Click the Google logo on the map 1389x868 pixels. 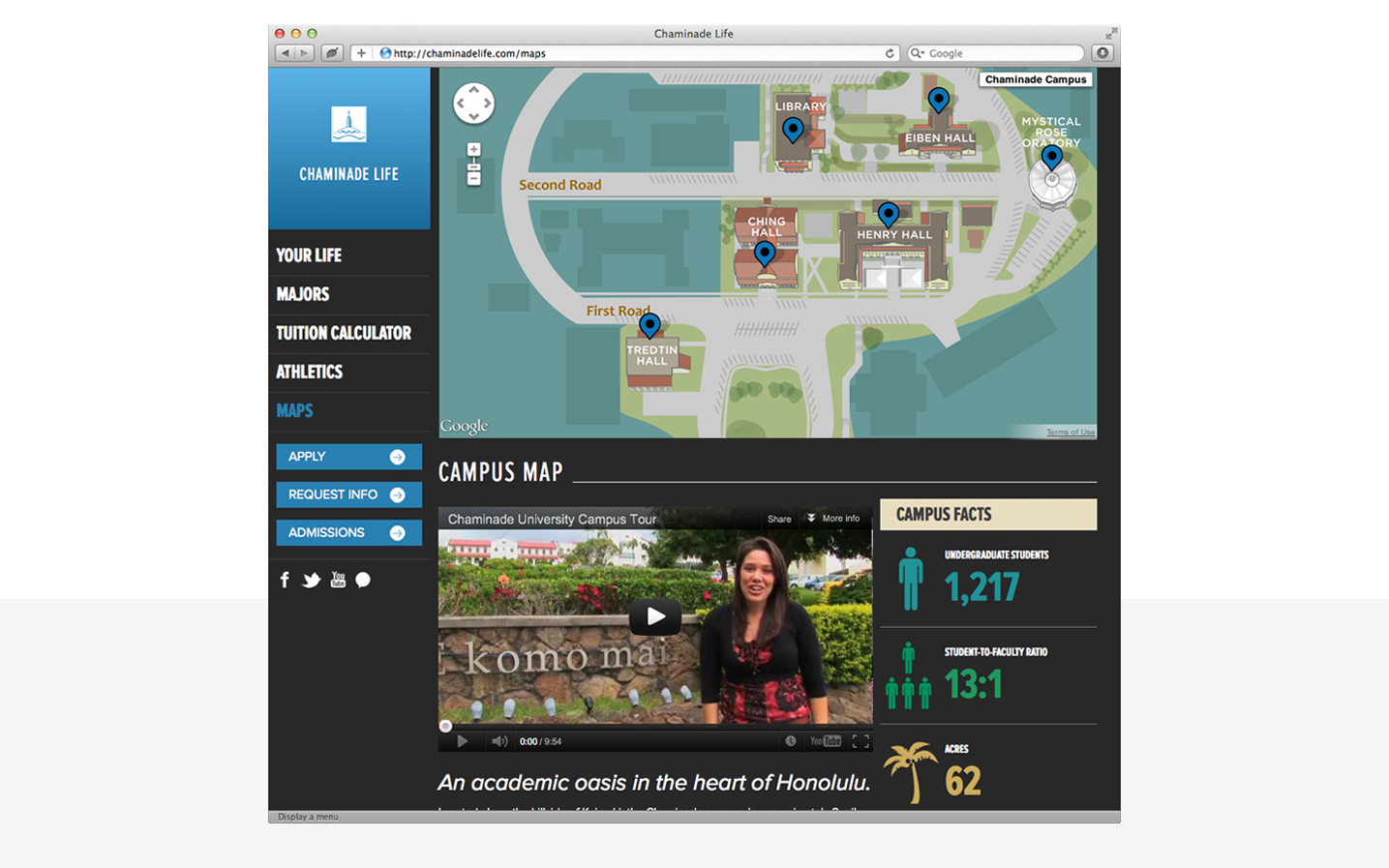tap(465, 426)
